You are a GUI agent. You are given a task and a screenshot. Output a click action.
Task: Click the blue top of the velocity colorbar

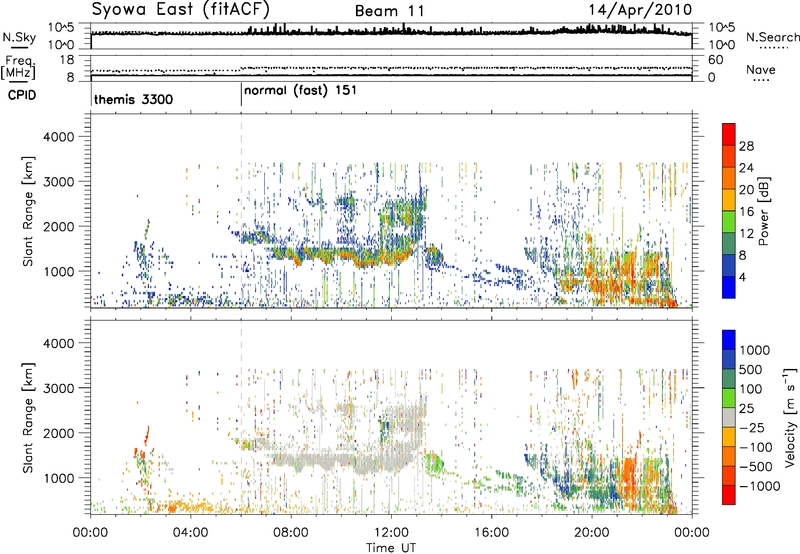[729, 339]
